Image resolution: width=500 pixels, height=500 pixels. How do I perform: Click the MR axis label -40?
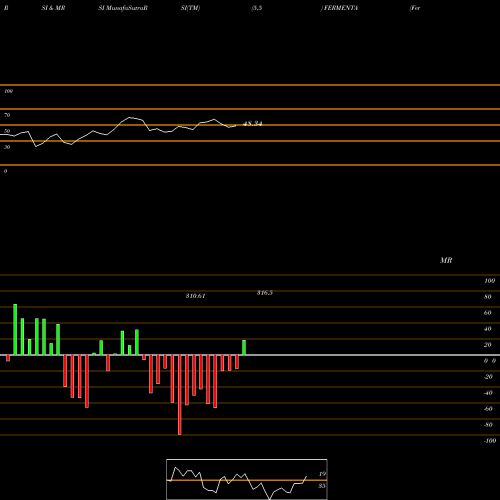coord(488,393)
